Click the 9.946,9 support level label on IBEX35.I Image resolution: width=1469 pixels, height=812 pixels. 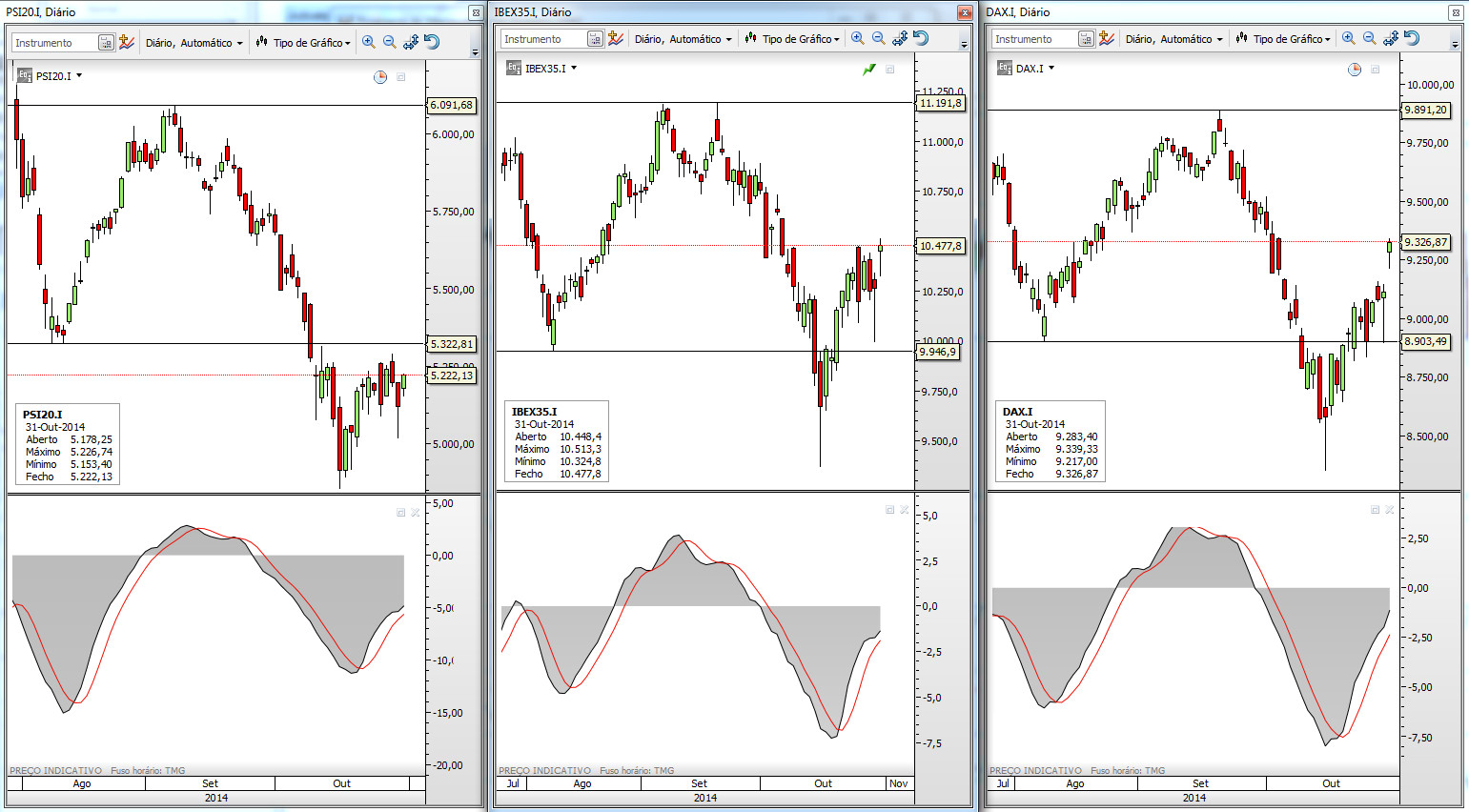click(938, 352)
